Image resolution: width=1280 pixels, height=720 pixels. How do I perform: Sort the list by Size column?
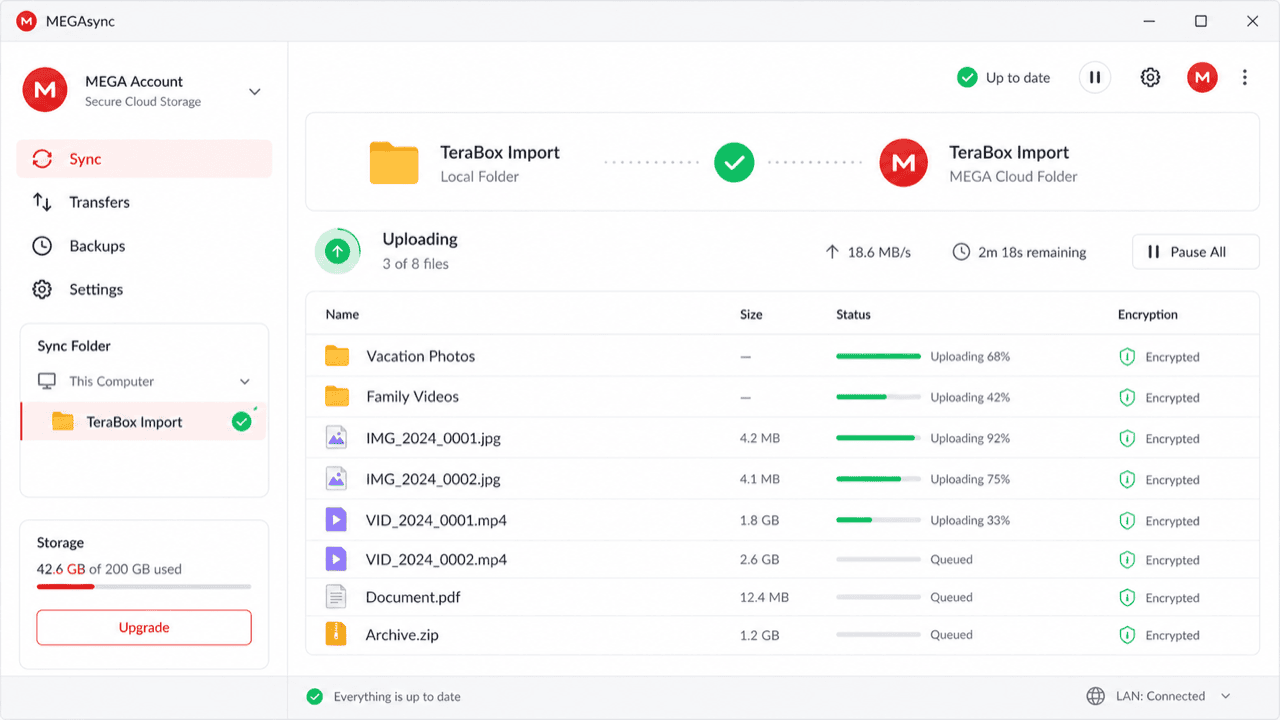pos(751,314)
